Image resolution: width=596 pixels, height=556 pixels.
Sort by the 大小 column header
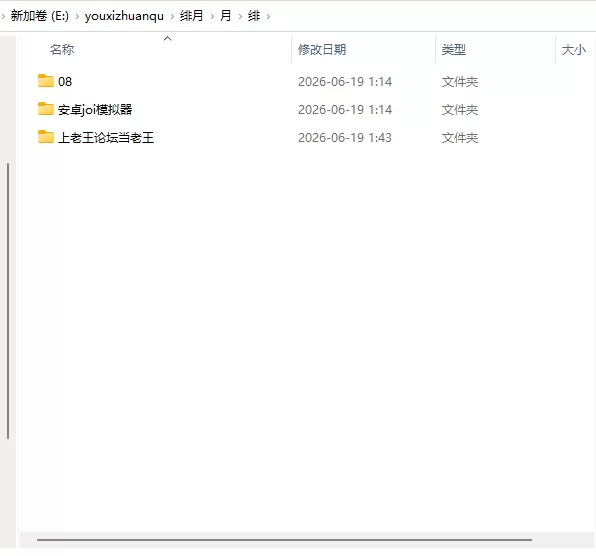574,49
